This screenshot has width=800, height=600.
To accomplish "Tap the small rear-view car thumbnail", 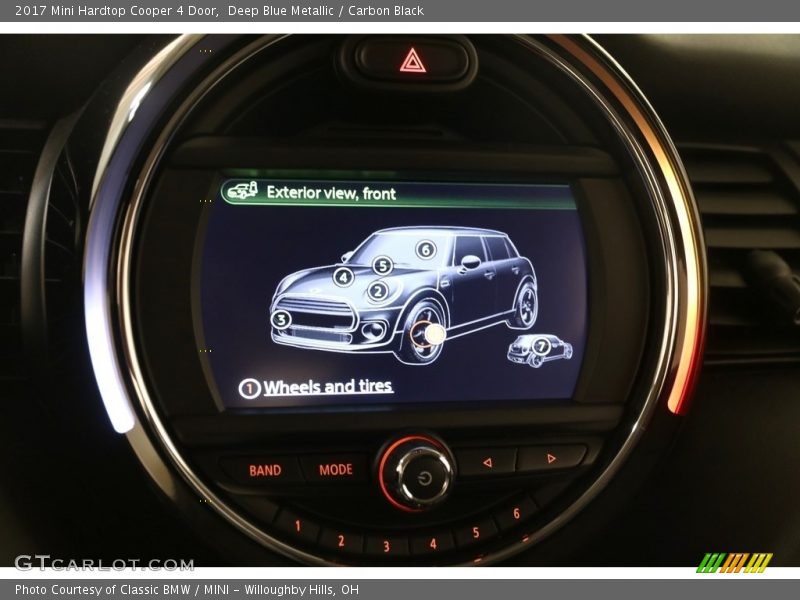I will coord(539,350).
